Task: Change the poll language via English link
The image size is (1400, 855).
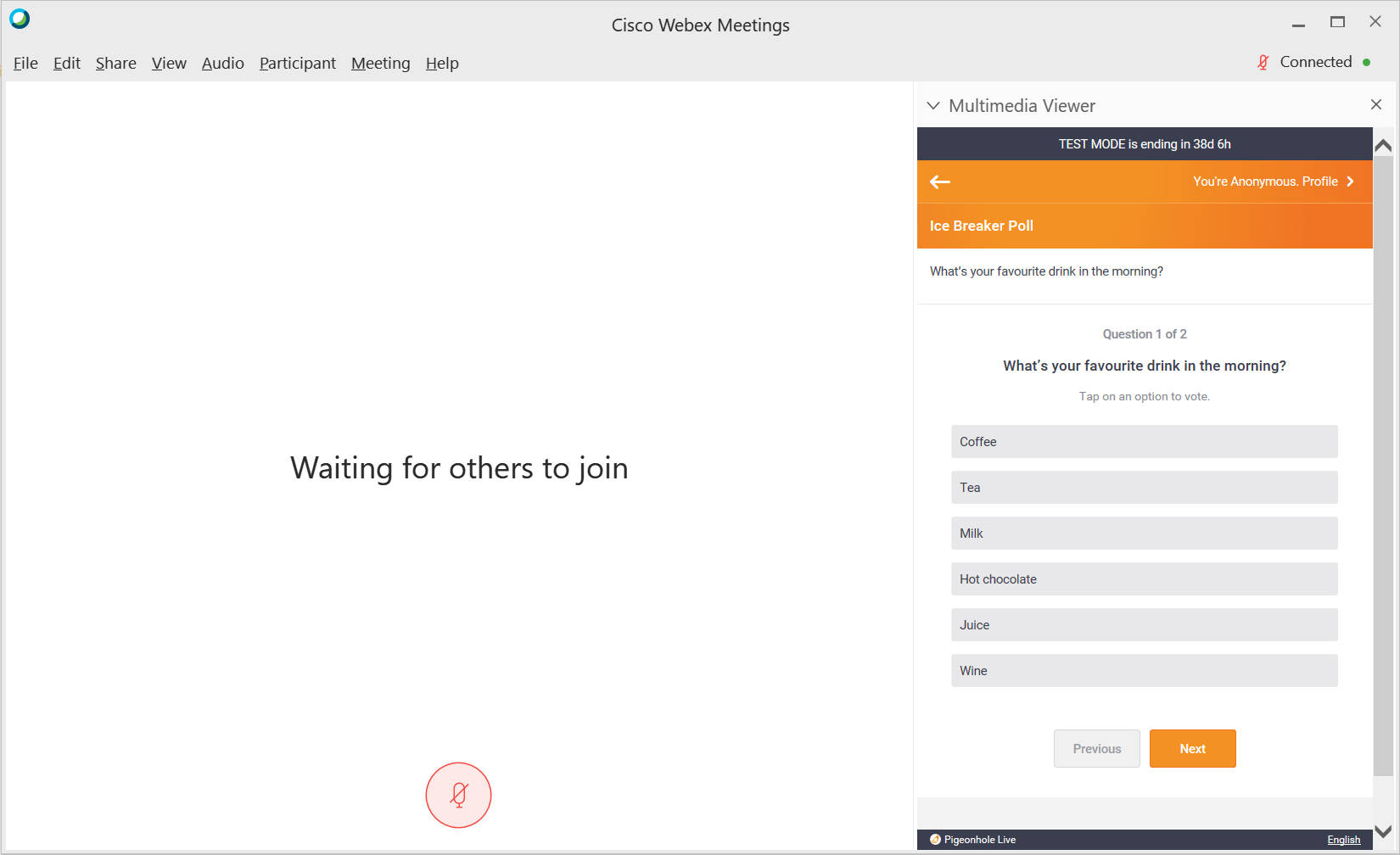Action: pyautogui.click(x=1343, y=839)
